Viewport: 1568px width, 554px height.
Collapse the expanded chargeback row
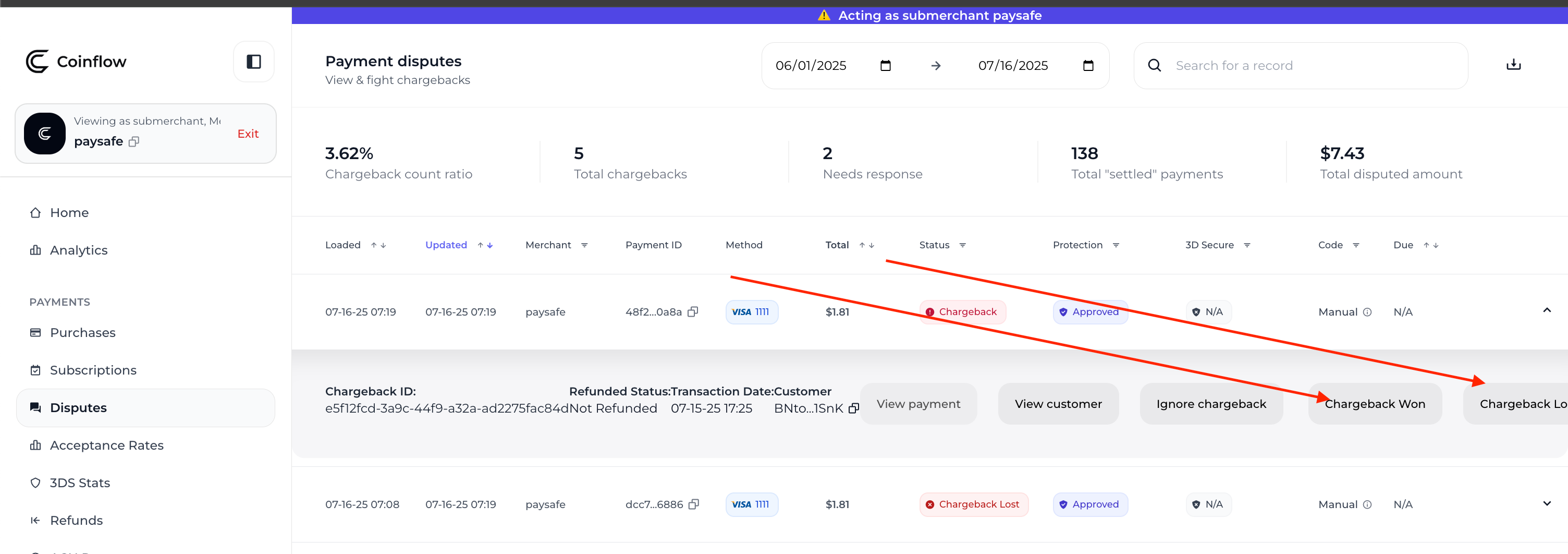[1547, 311]
